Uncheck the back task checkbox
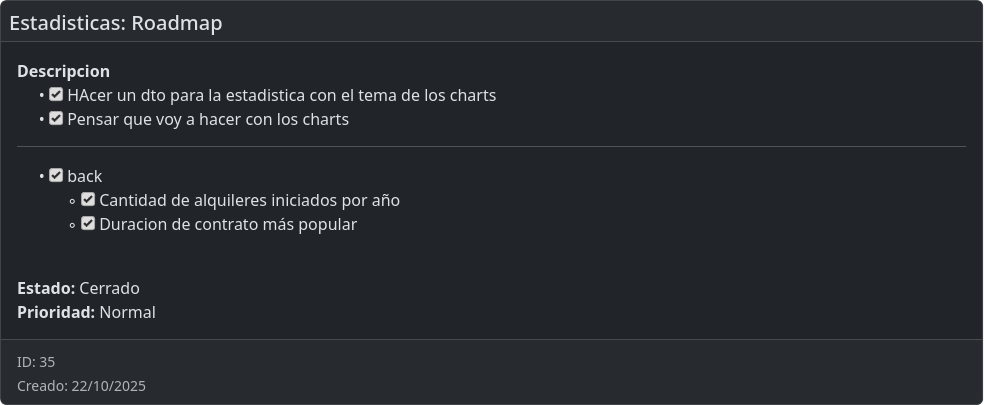 (56, 175)
